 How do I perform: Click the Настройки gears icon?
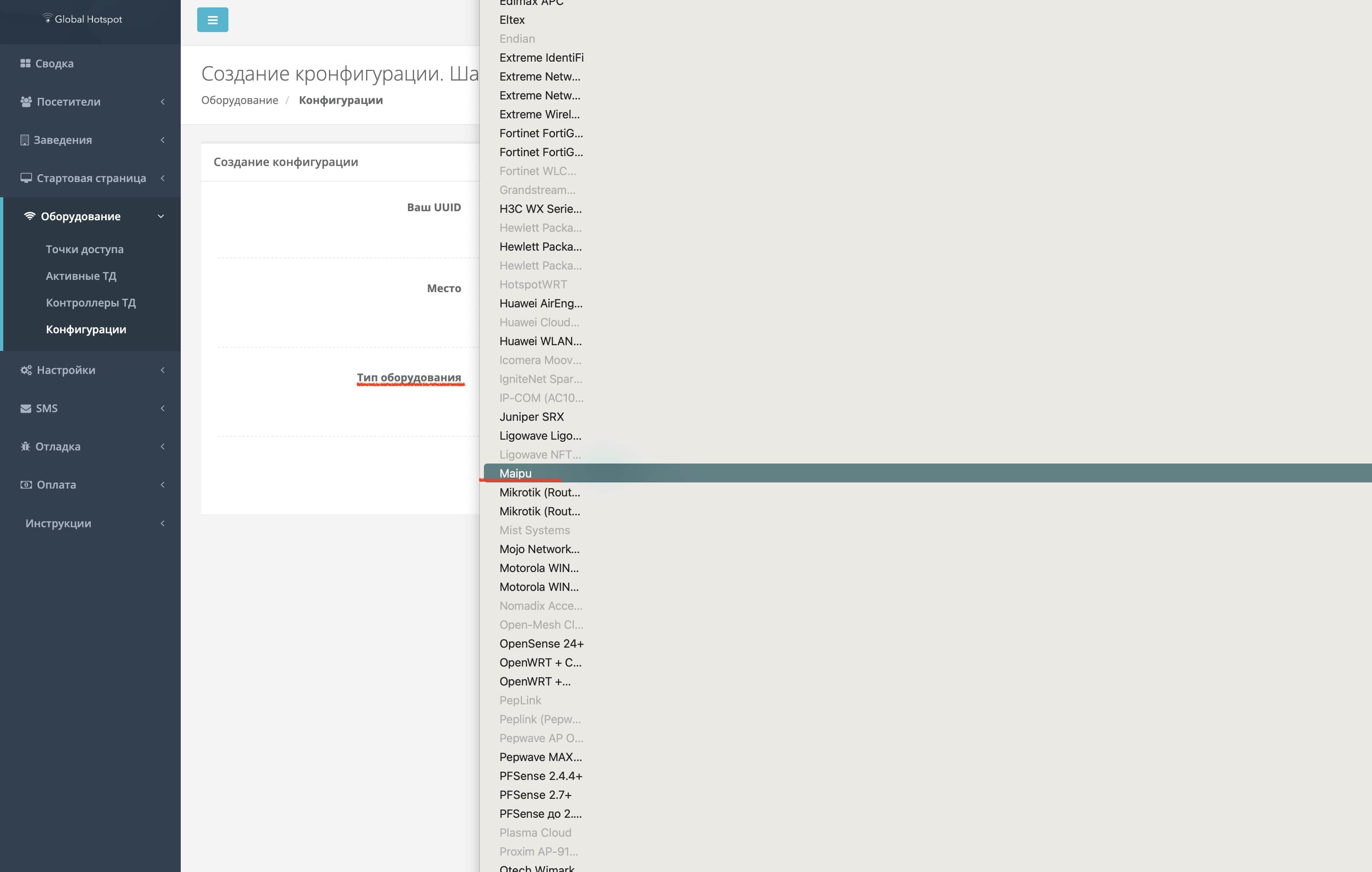click(25, 370)
